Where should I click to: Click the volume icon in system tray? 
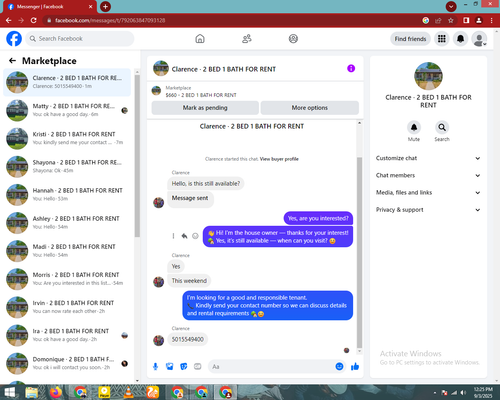click(x=463, y=393)
